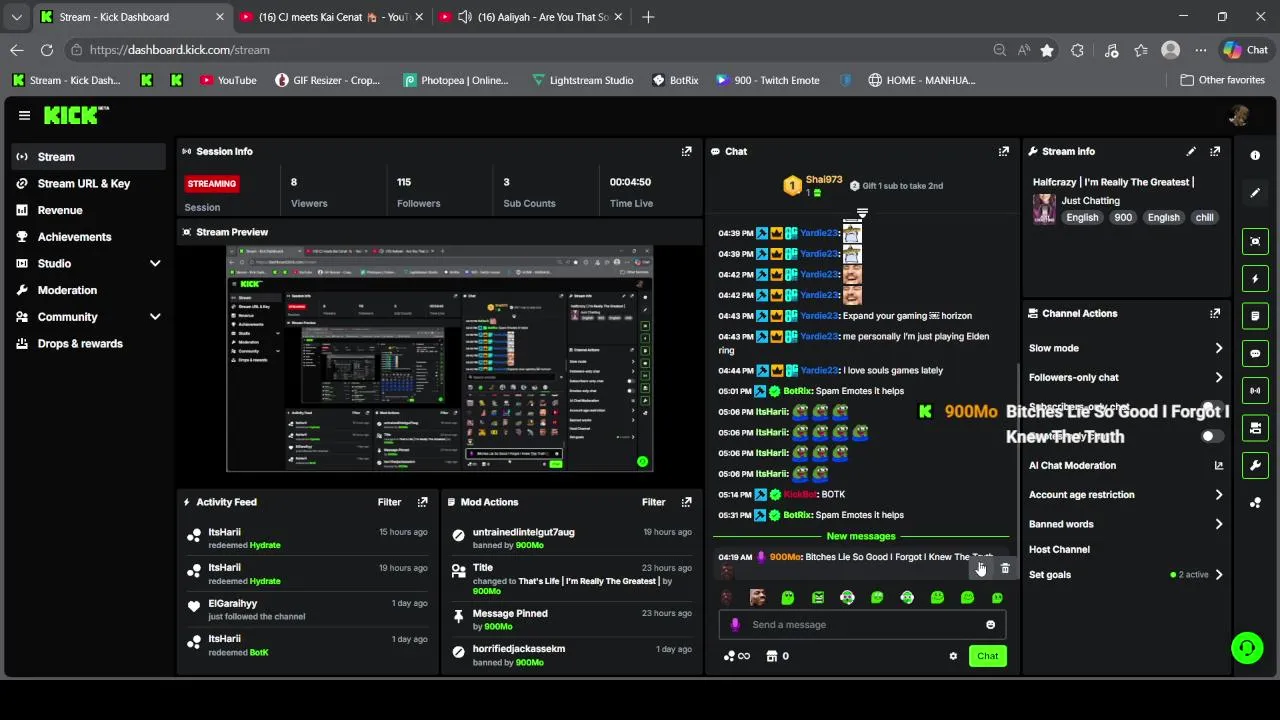Image resolution: width=1280 pixels, height=720 pixels.
Task: Mute the Aaliyah YouTube tab audio icon
Action: click(x=464, y=17)
